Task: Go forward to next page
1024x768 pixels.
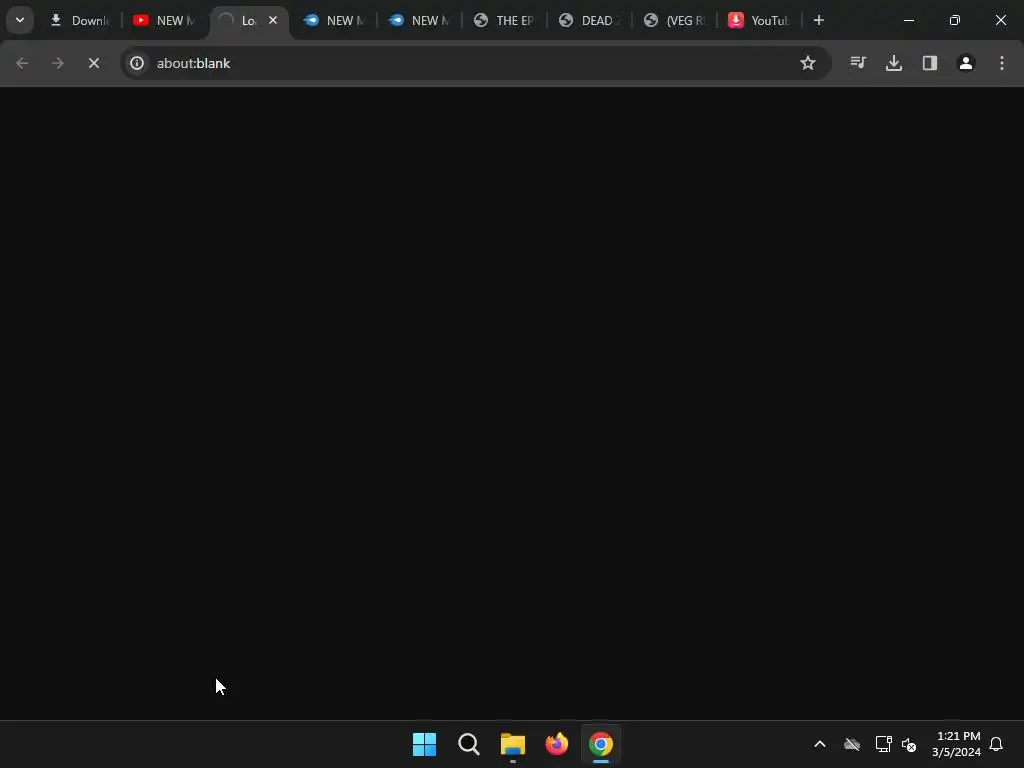Action: [x=57, y=63]
